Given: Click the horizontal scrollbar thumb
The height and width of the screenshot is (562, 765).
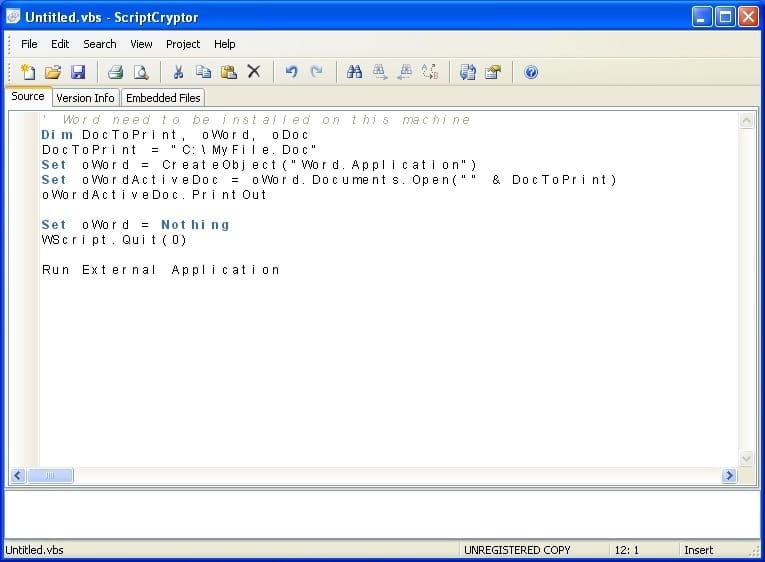Looking at the screenshot, I should pos(50,475).
